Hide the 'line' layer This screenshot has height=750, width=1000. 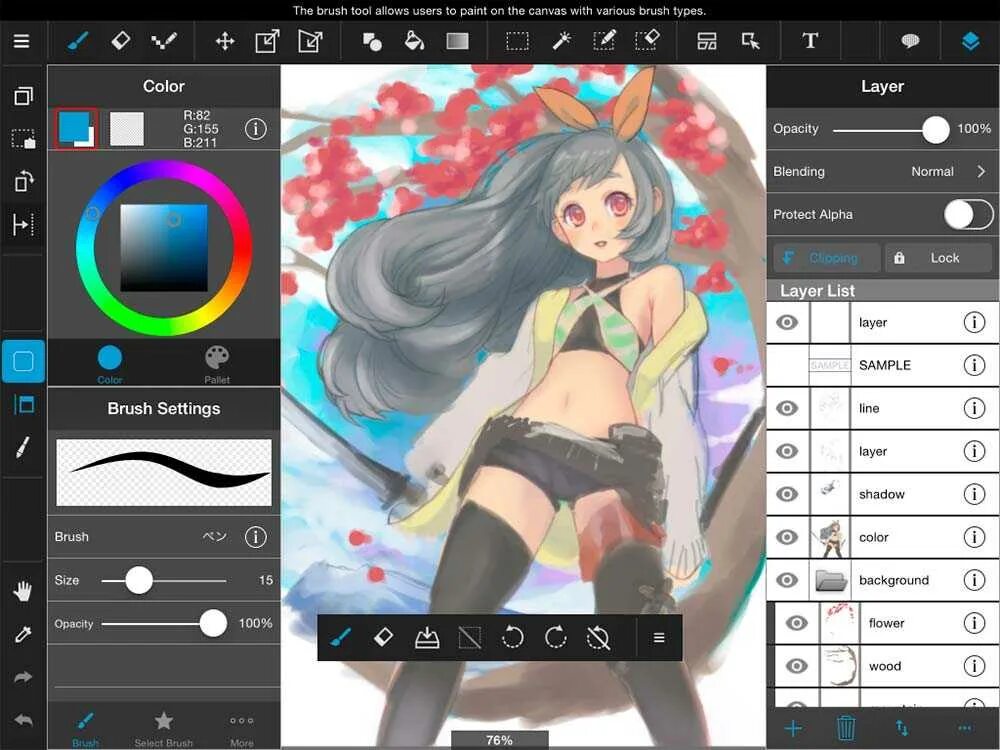point(787,408)
